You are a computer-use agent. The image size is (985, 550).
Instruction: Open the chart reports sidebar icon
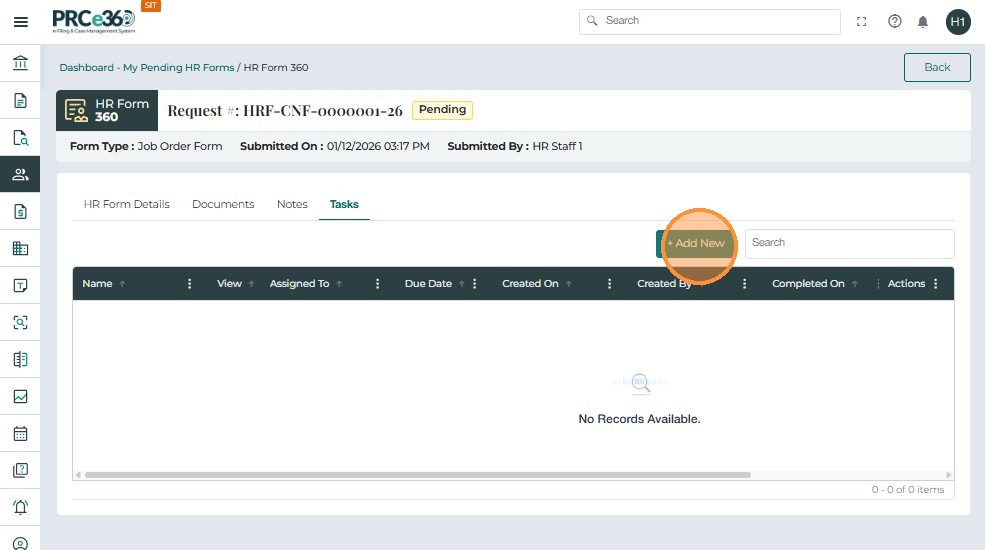[20, 396]
